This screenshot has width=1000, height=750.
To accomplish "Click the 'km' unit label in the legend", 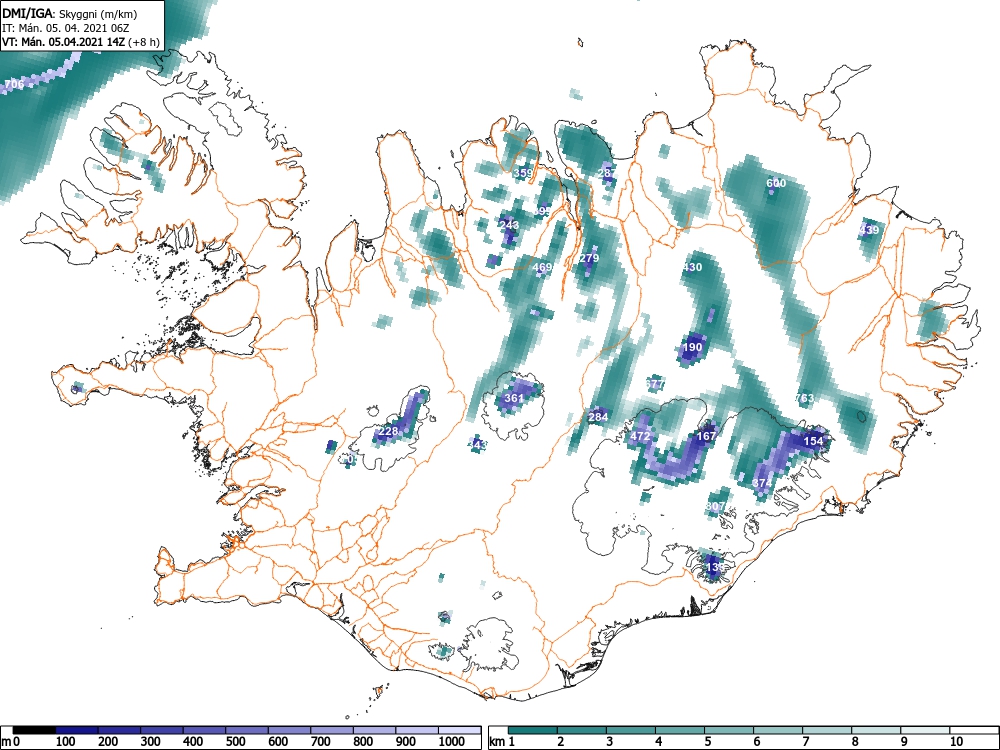I will click(x=497, y=742).
